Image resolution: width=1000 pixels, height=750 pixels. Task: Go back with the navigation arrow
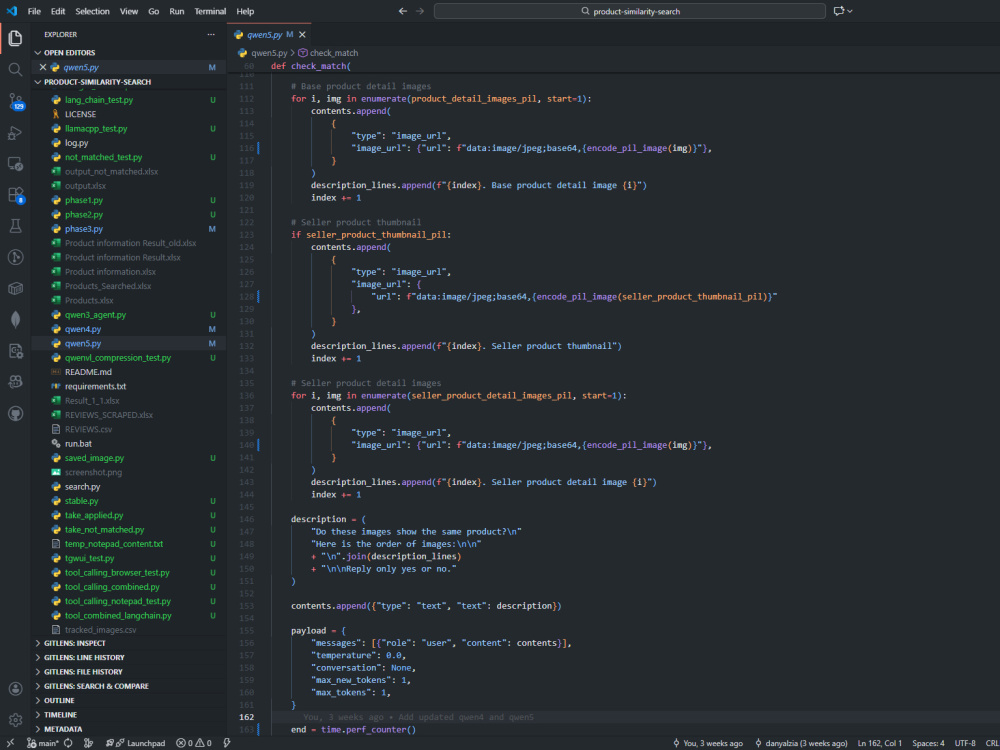(x=402, y=11)
